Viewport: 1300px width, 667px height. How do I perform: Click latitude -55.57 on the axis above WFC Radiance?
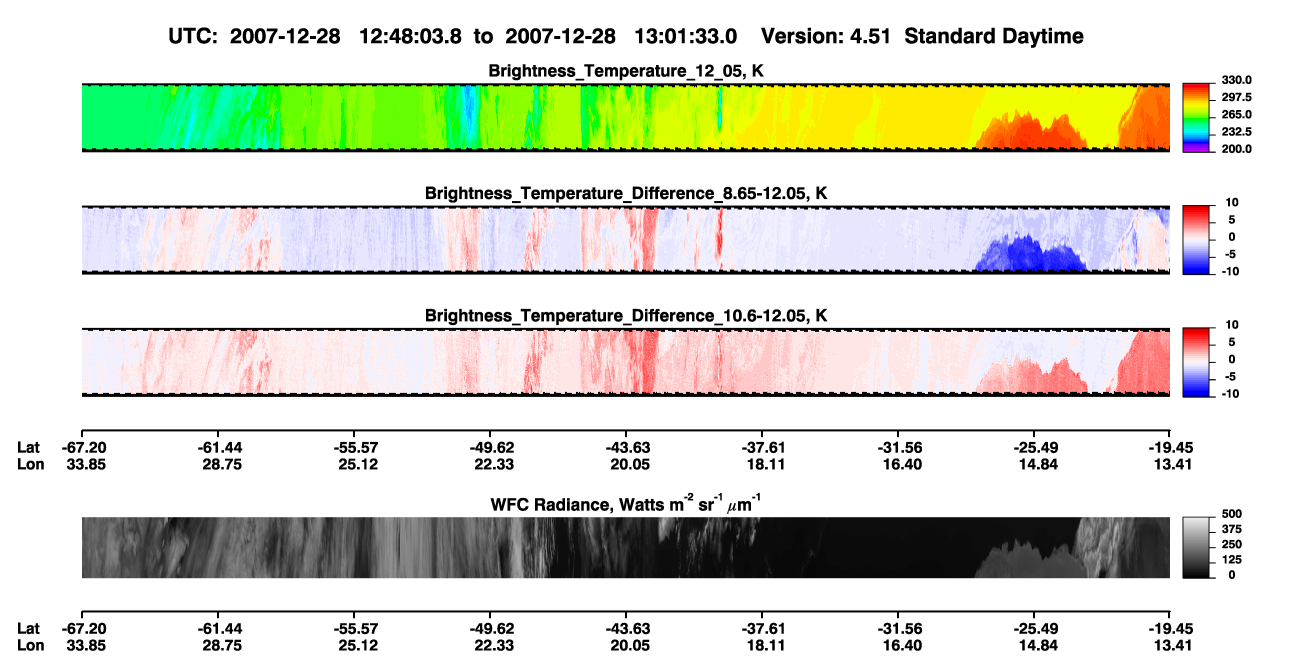click(x=354, y=448)
